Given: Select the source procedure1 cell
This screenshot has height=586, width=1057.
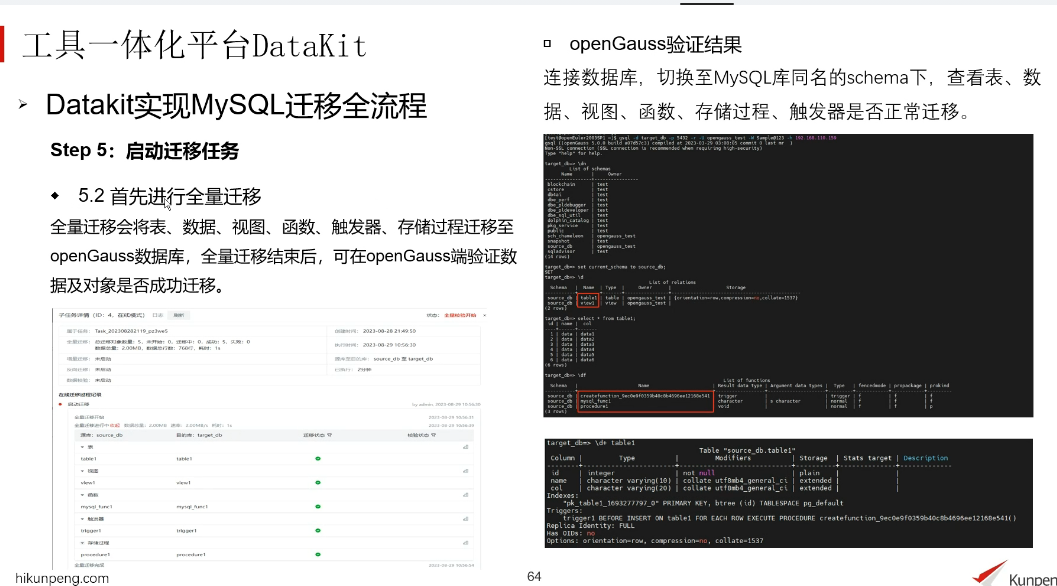Looking at the screenshot, I should click(95, 555).
